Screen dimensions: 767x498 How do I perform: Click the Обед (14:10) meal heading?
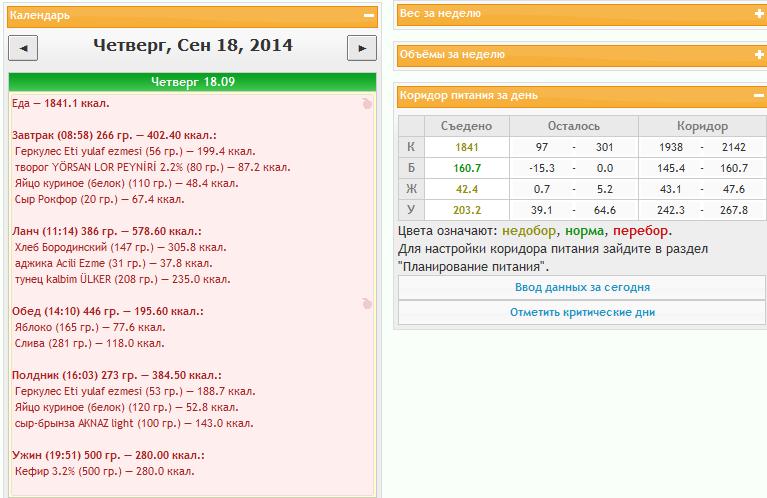108,312
